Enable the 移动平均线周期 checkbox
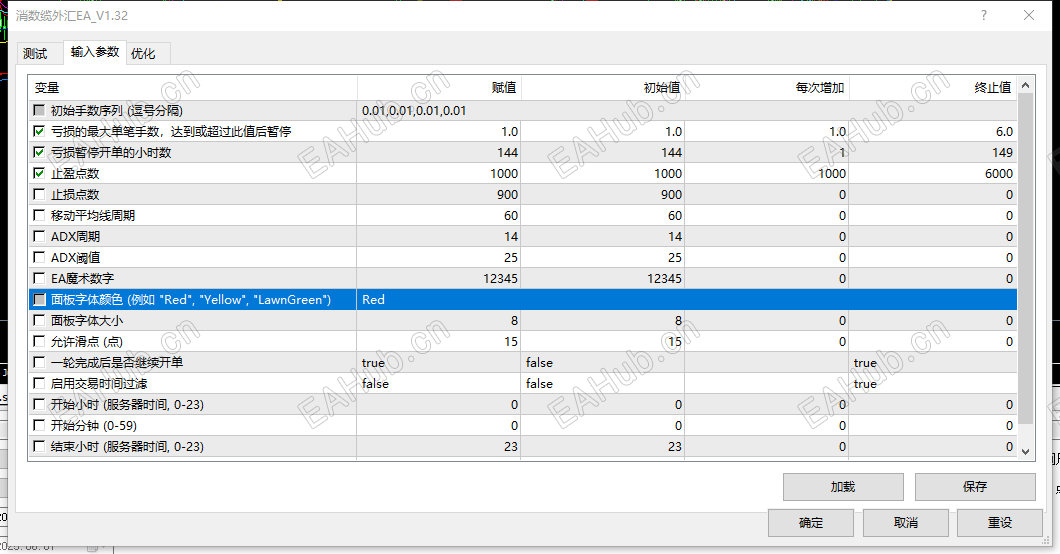 pyautogui.click(x=39, y=216)
